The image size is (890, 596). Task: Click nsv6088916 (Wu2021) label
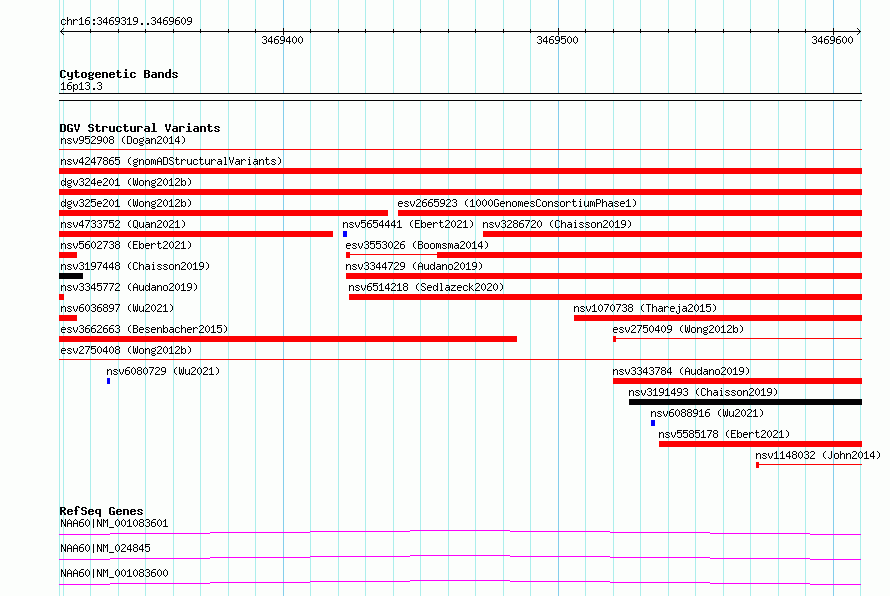click(x=707, y=413)
